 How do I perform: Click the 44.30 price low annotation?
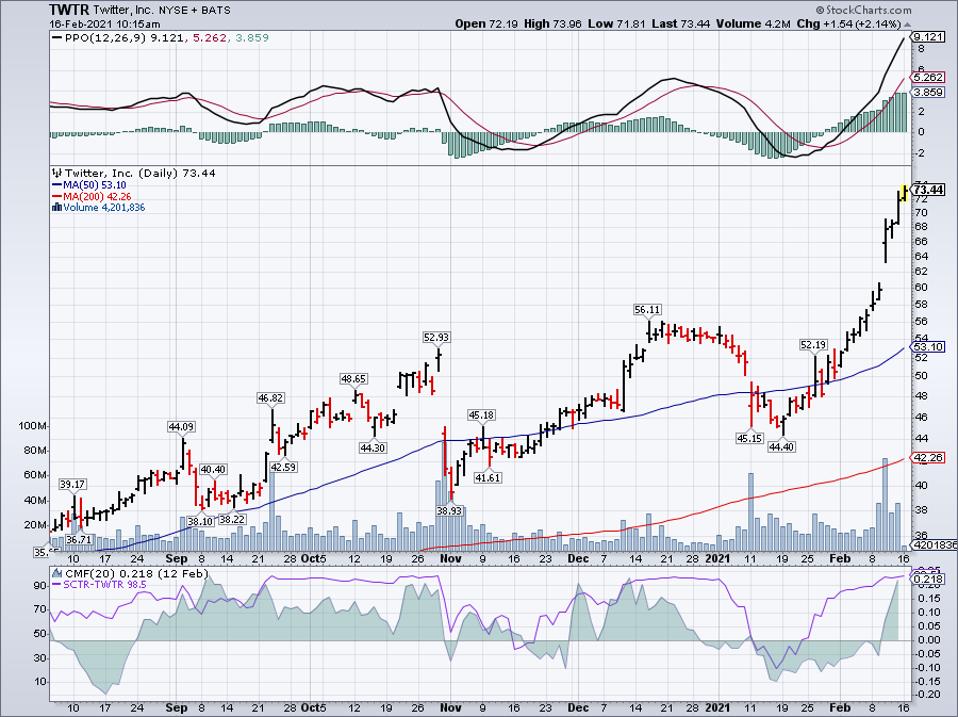(372, 448)
